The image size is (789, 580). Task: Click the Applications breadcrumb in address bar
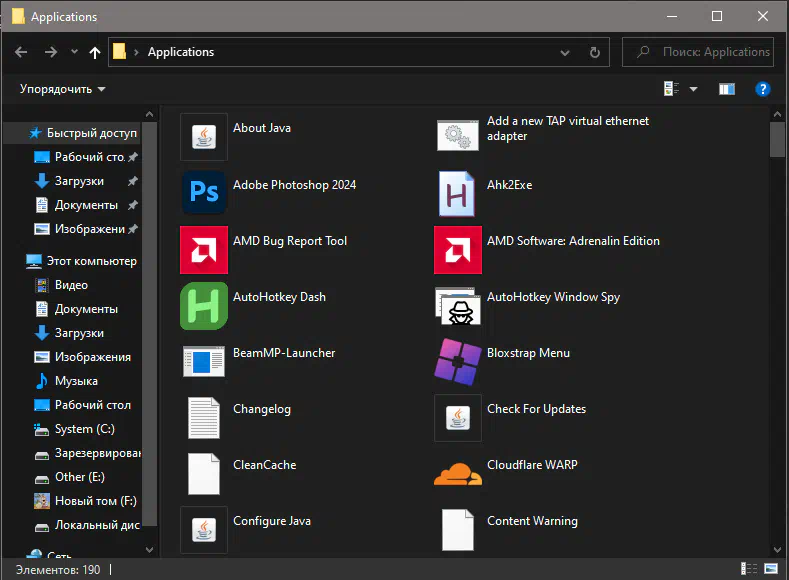point(181,52)
